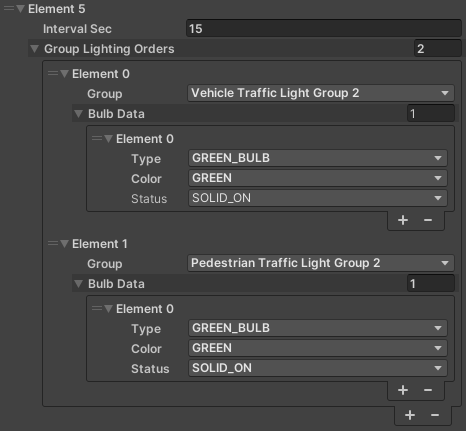Collapse the pedestrian group's bulb Element 0

pos(108,308)
